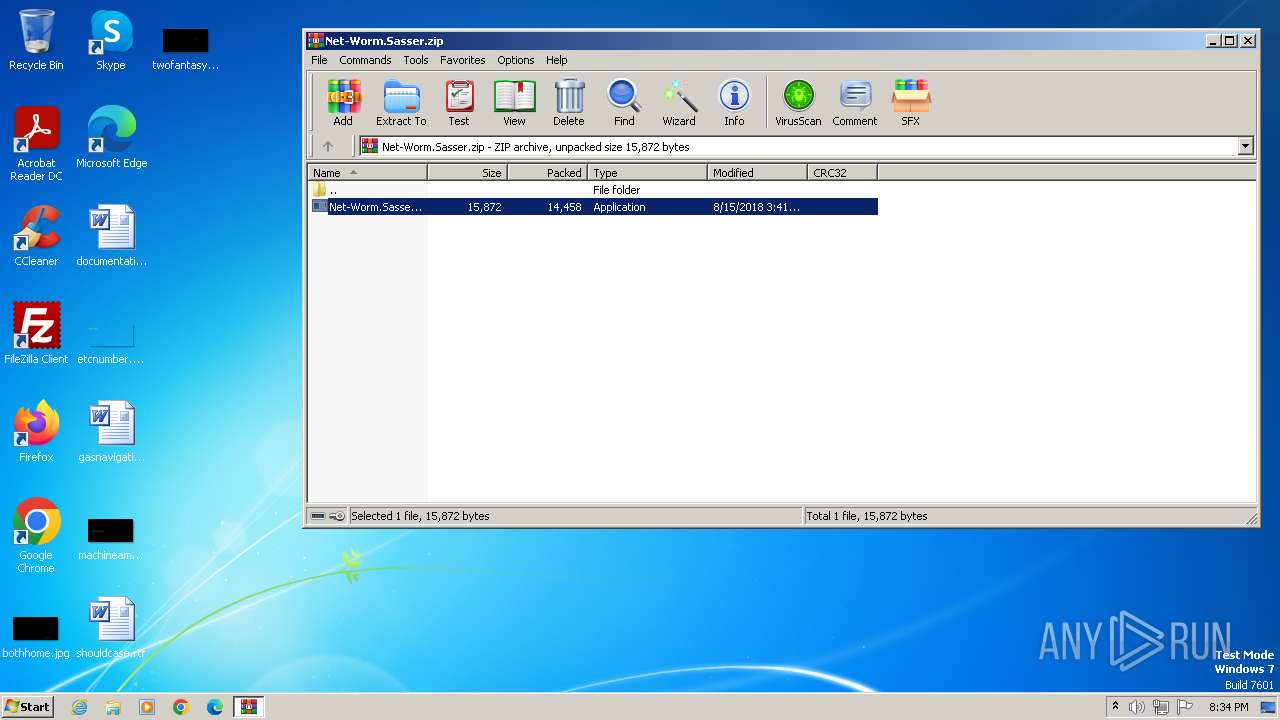Select the Net-Worm.Sasse... application file row

click(x=593, y=207)
